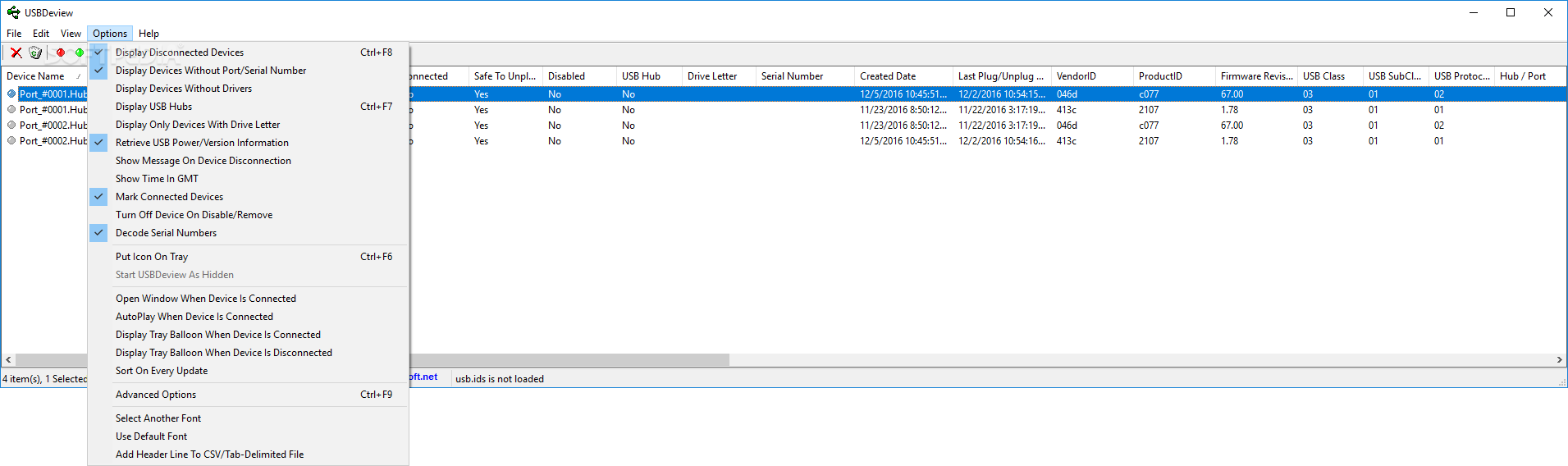Open Advanced Options menu entry
1568x466 pixels.
(248, 395)
